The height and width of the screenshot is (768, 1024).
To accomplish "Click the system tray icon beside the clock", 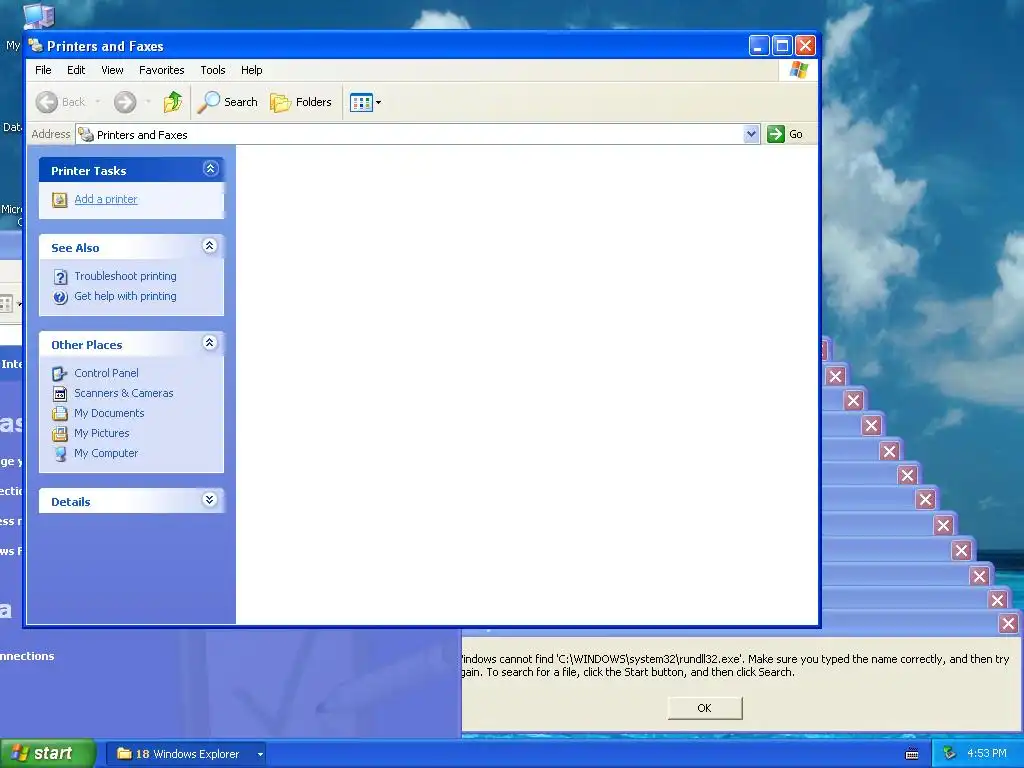I will pos(949,754).
